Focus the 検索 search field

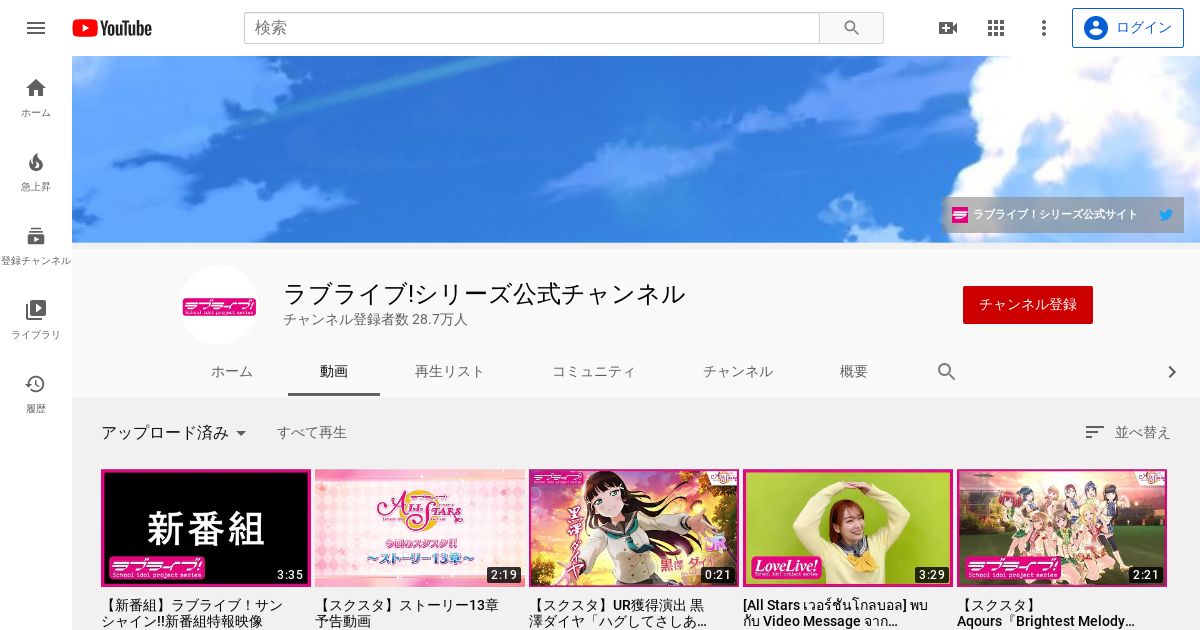532,28
